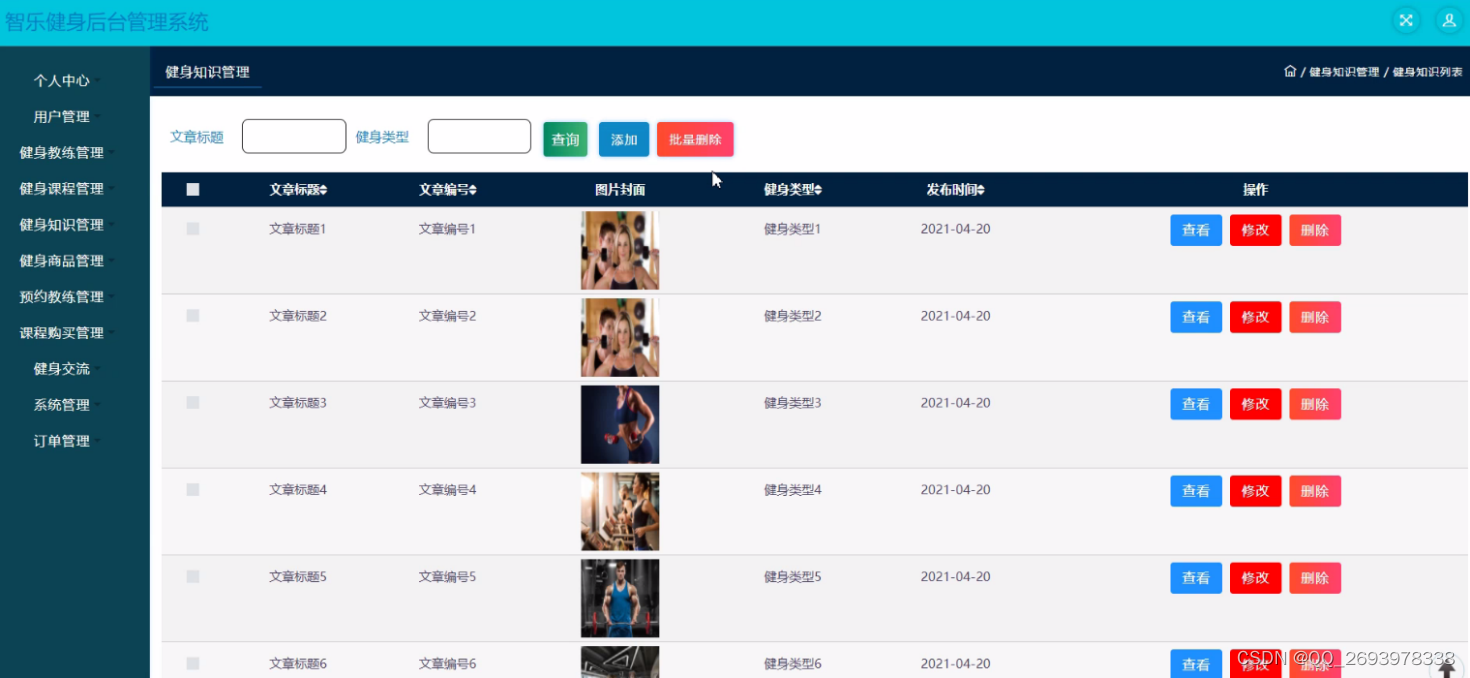
Task: Sort table by 文章编号 column arrows
Action: tap(473, 190)
